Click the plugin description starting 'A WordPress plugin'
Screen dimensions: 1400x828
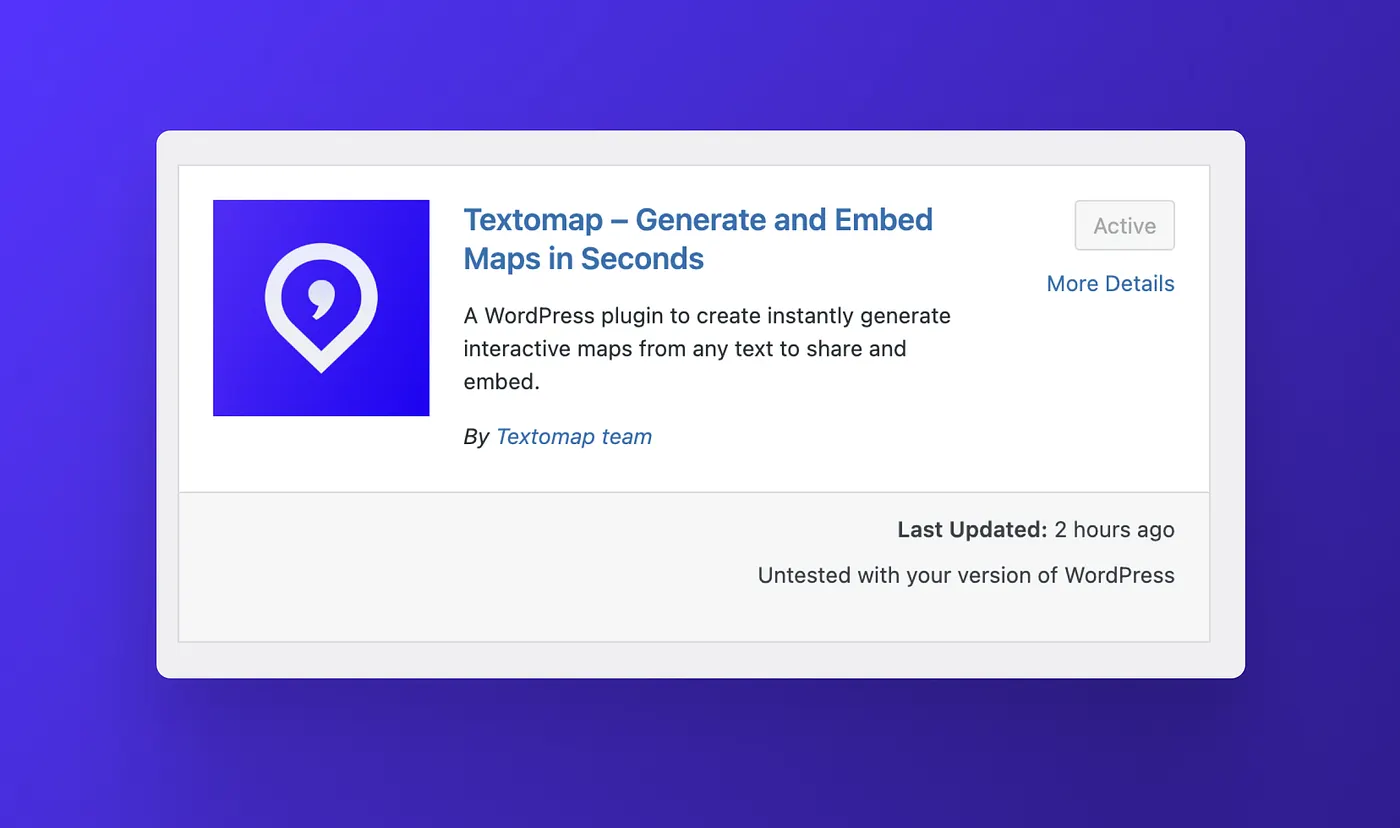[707, 349]
